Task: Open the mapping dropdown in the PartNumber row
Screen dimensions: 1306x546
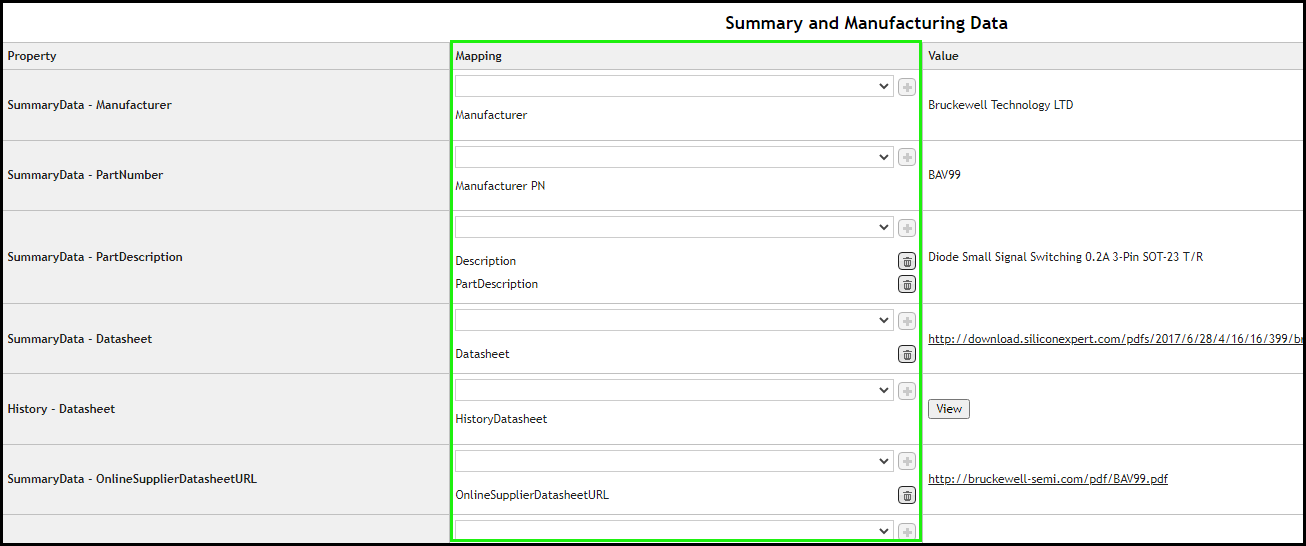Action: [x=674, y=157]
